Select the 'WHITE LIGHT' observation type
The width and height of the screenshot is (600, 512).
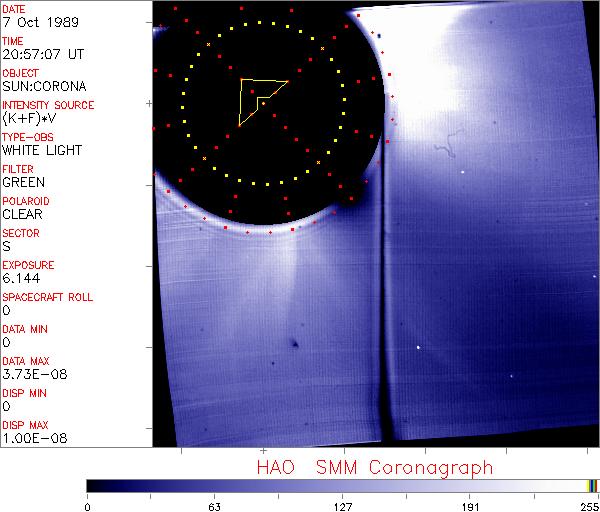(x=36, y=150)
